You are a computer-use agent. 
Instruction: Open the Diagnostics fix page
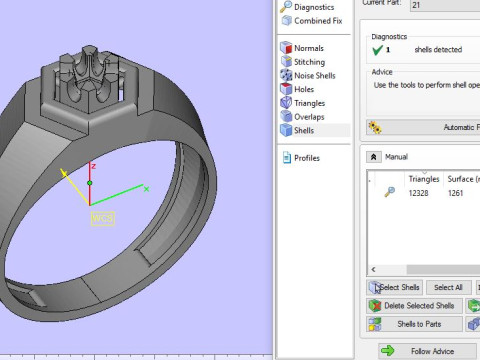click(307, 7)
